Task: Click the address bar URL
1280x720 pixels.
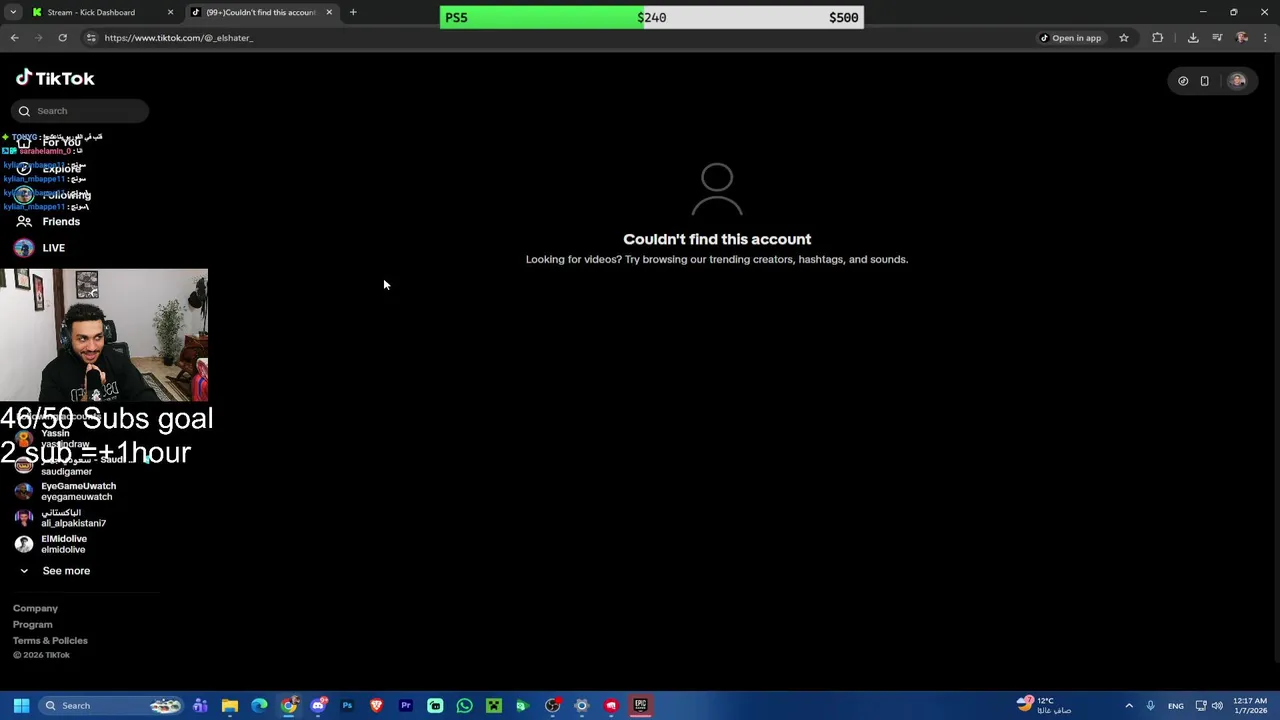Action: pyautogui.click(x=179, y=38)
